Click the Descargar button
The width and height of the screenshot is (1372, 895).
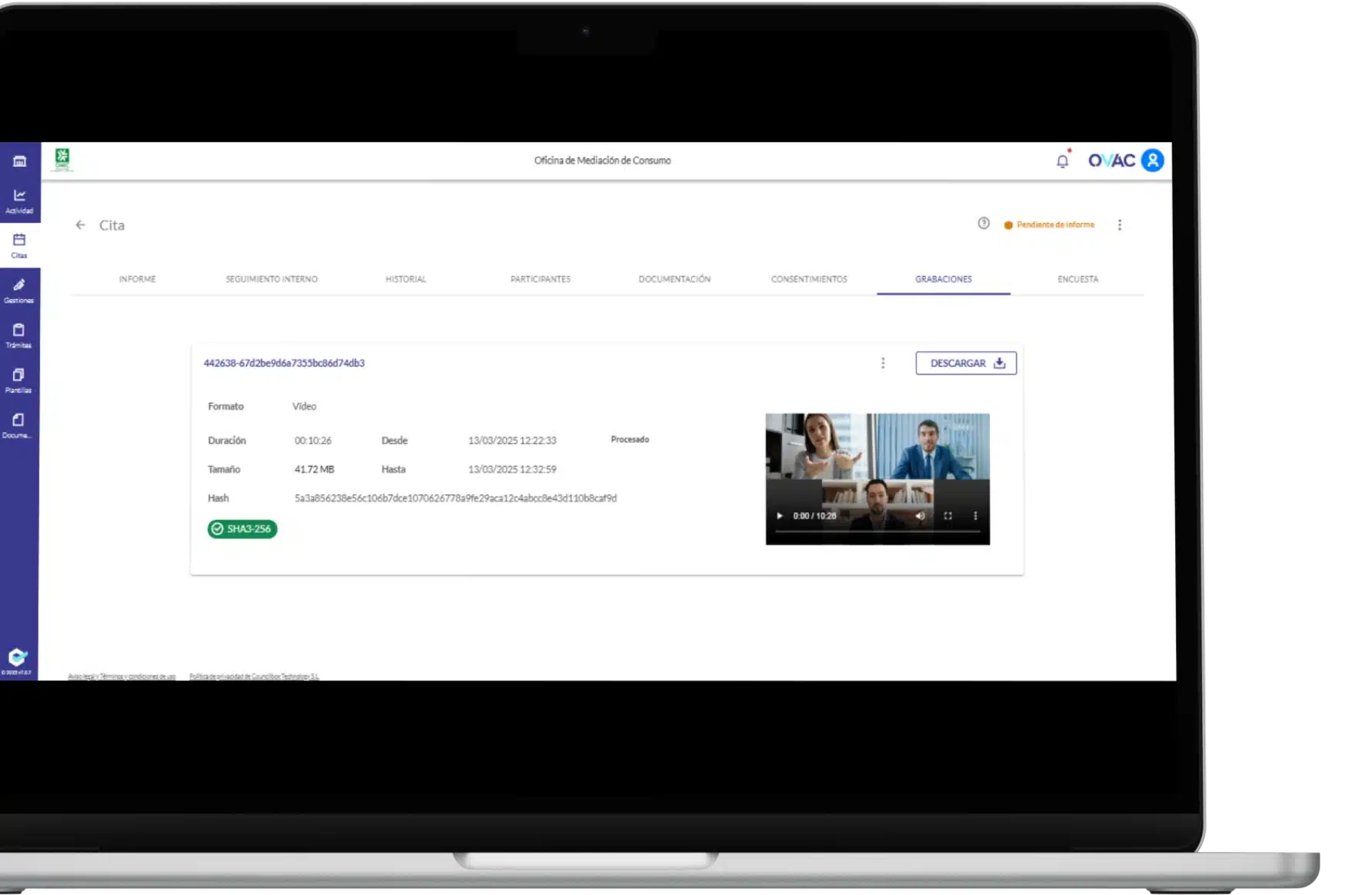966,363
